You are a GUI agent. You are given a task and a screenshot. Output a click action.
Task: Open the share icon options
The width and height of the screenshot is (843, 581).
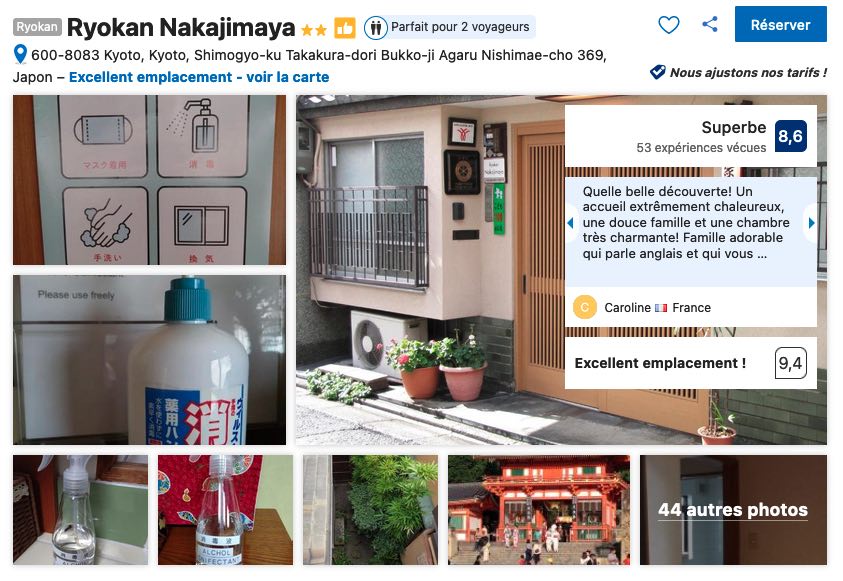pos(710,24)
